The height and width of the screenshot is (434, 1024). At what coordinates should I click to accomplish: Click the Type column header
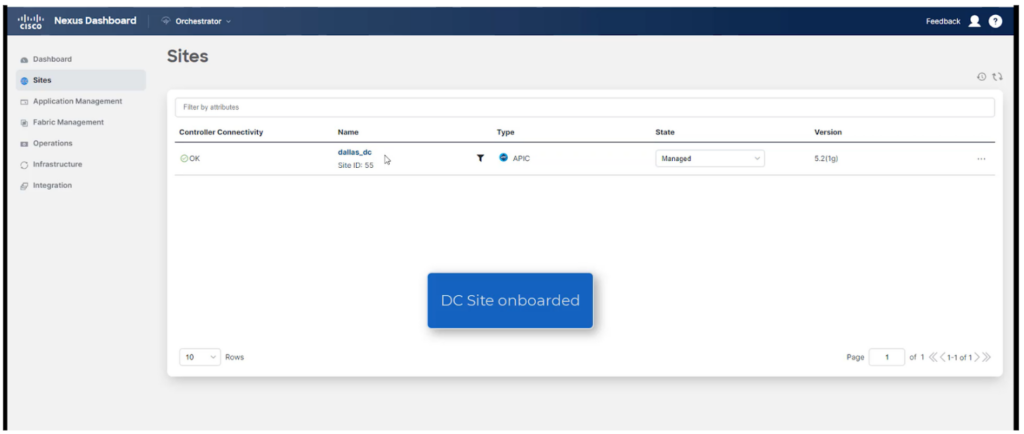505,132
